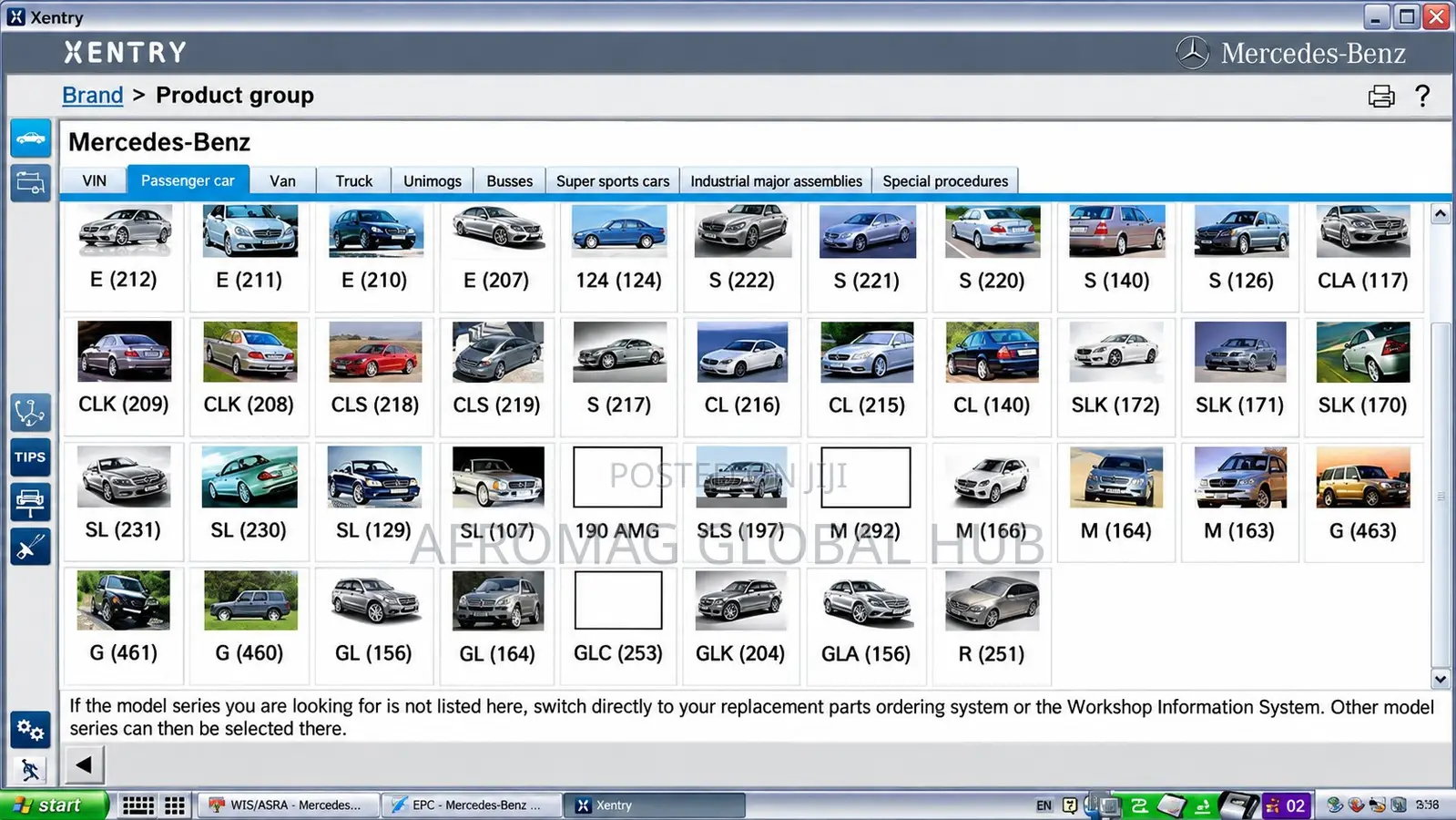
Task: Switch to Special procedures tab
Action: (x=945, y=180)
